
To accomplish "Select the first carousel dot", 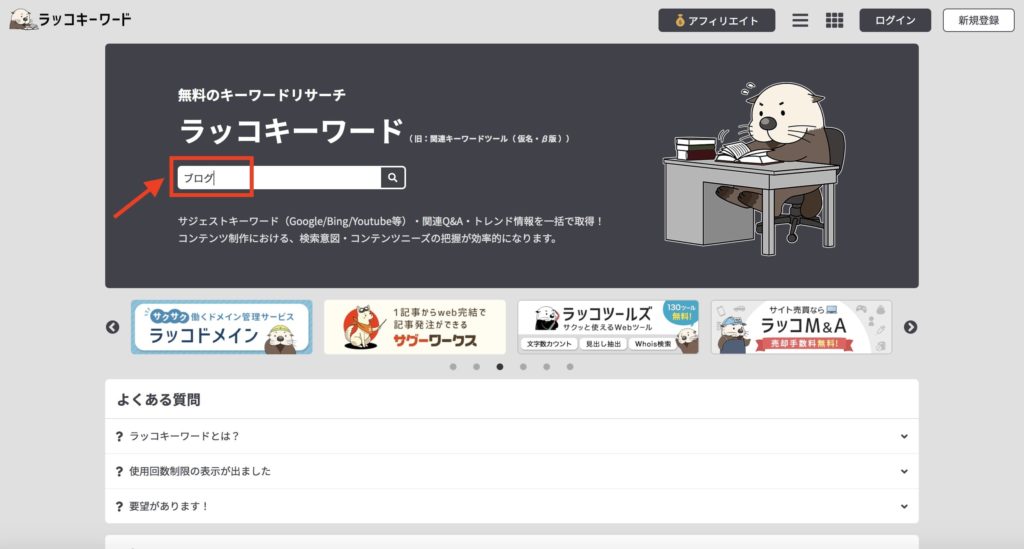I will click(453, 367).
